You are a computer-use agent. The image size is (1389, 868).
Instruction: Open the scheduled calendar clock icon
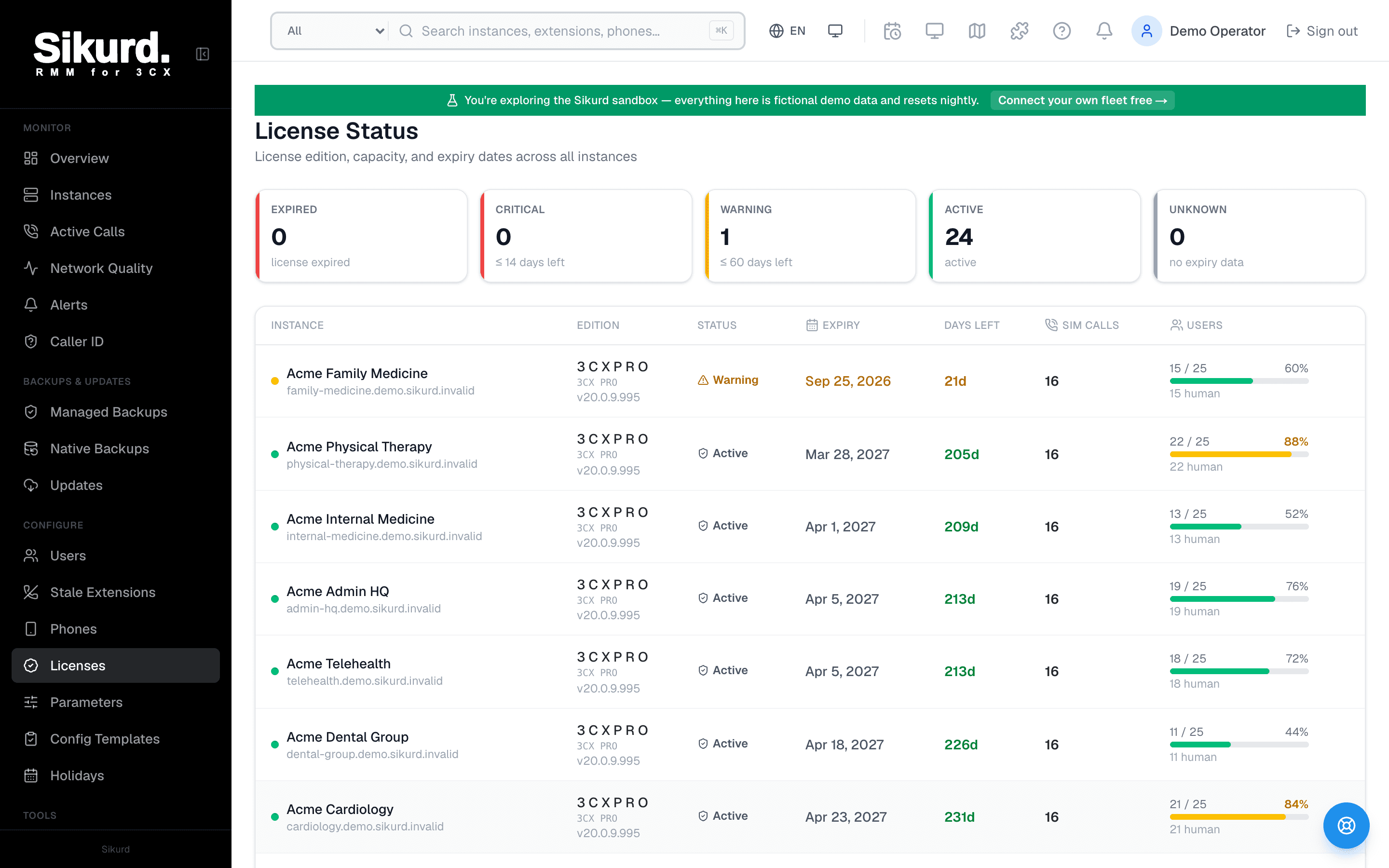[x=892, y=31]
